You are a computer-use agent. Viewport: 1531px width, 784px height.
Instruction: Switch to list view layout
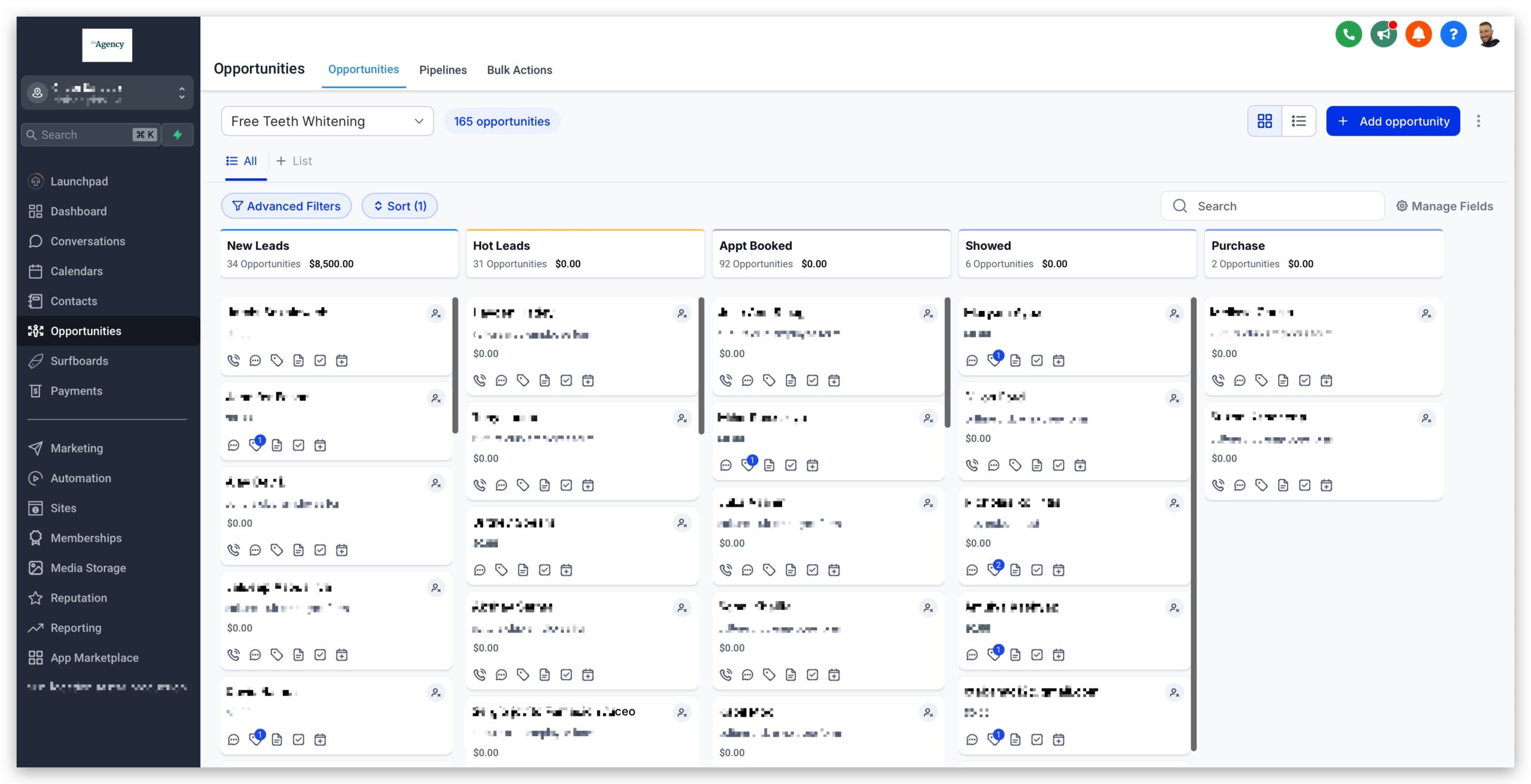point(1299,121)
